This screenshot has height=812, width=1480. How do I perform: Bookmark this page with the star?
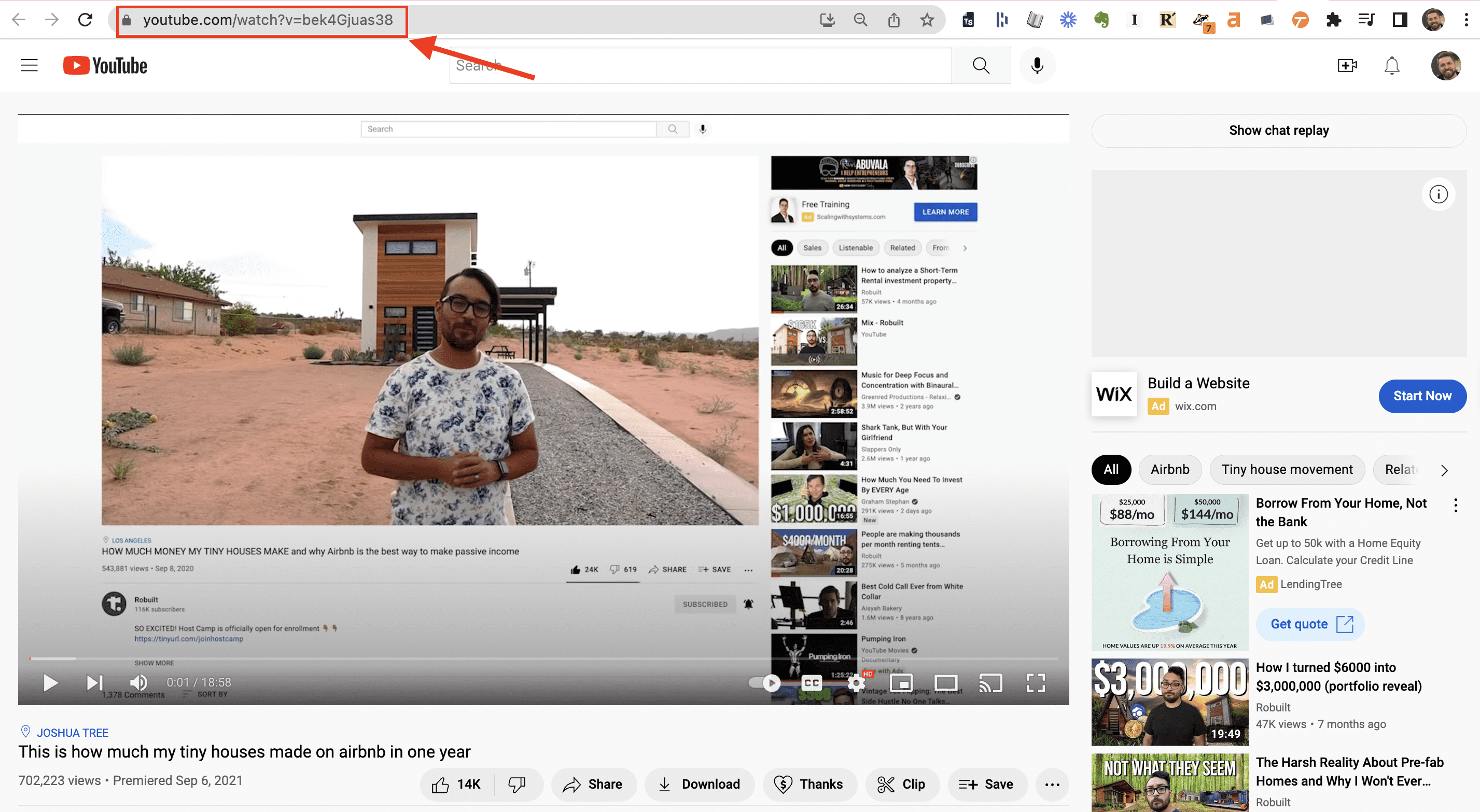point(927,20)
